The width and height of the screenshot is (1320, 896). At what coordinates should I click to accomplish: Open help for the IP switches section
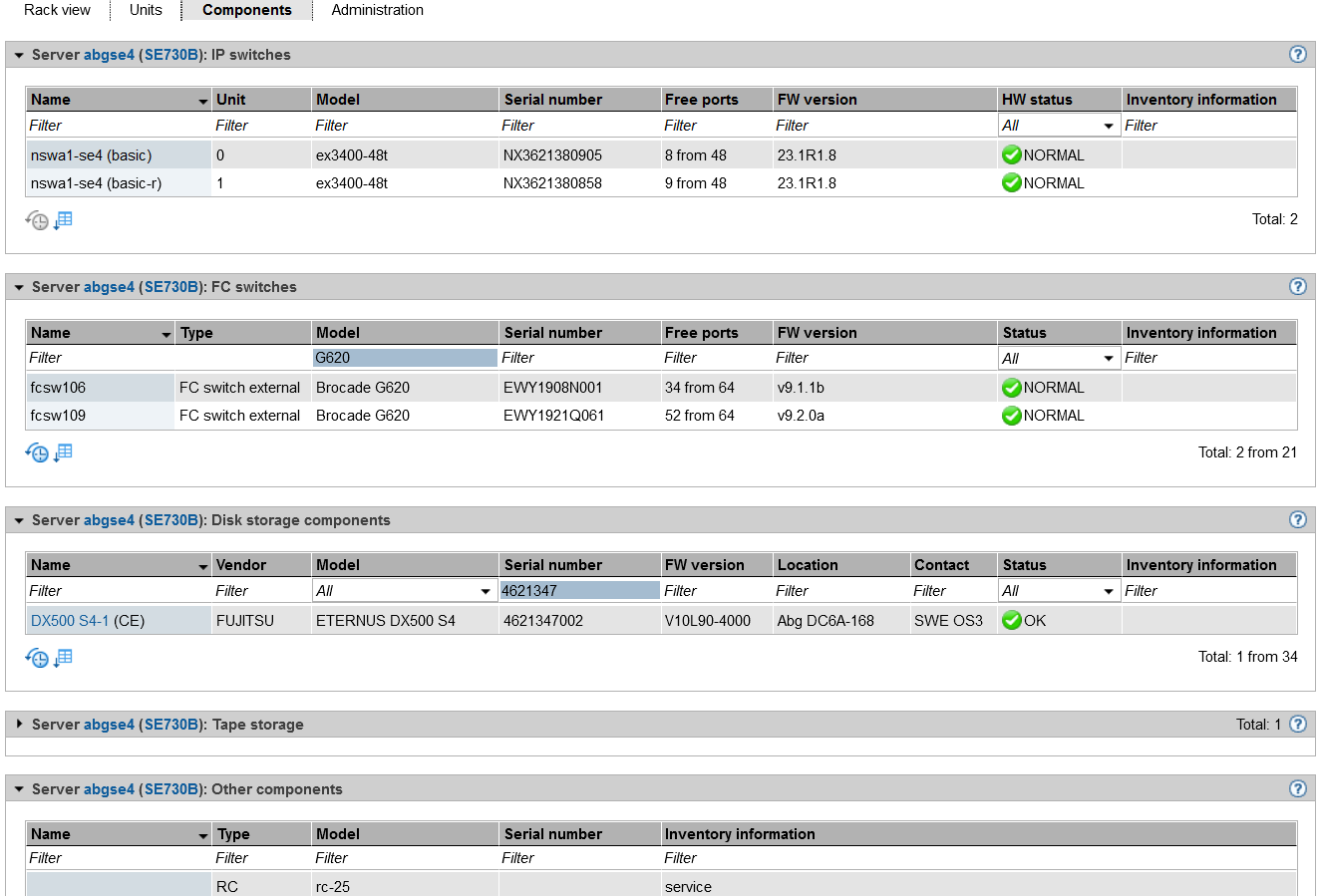pos(1297,55)
